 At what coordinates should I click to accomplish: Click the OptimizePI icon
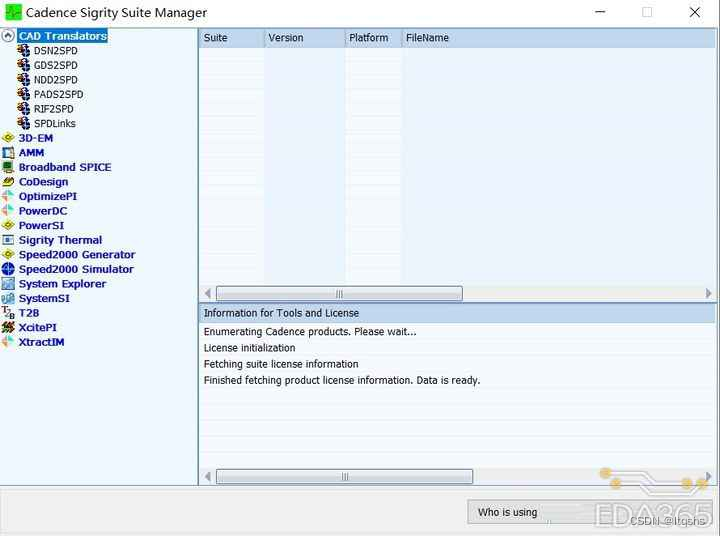(x=8, y=197)
